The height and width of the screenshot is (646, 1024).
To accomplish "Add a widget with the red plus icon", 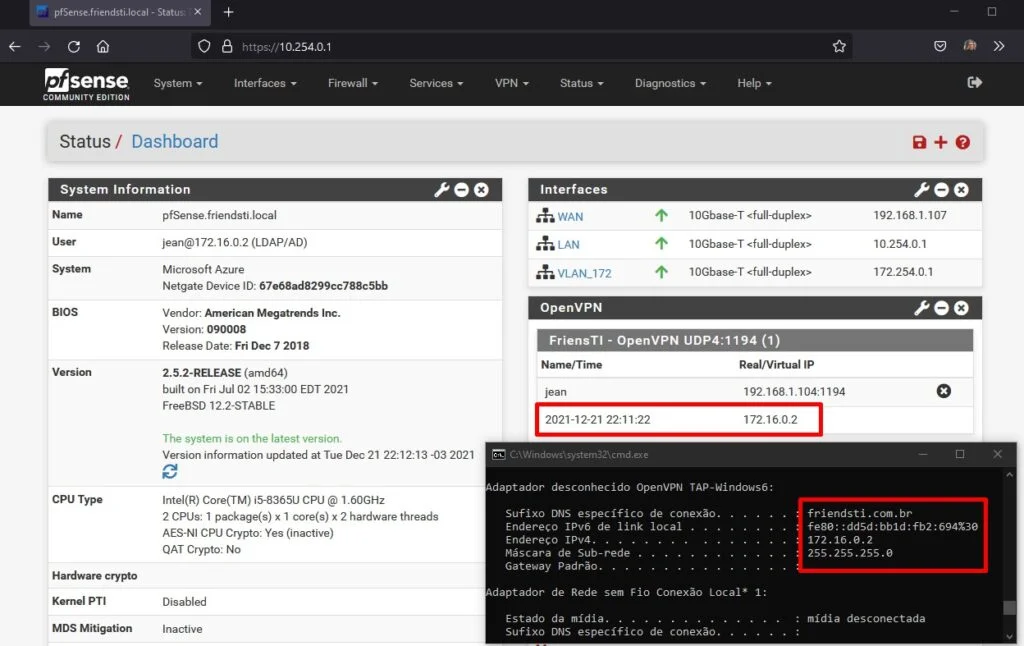I will click(x=940, y=142).
